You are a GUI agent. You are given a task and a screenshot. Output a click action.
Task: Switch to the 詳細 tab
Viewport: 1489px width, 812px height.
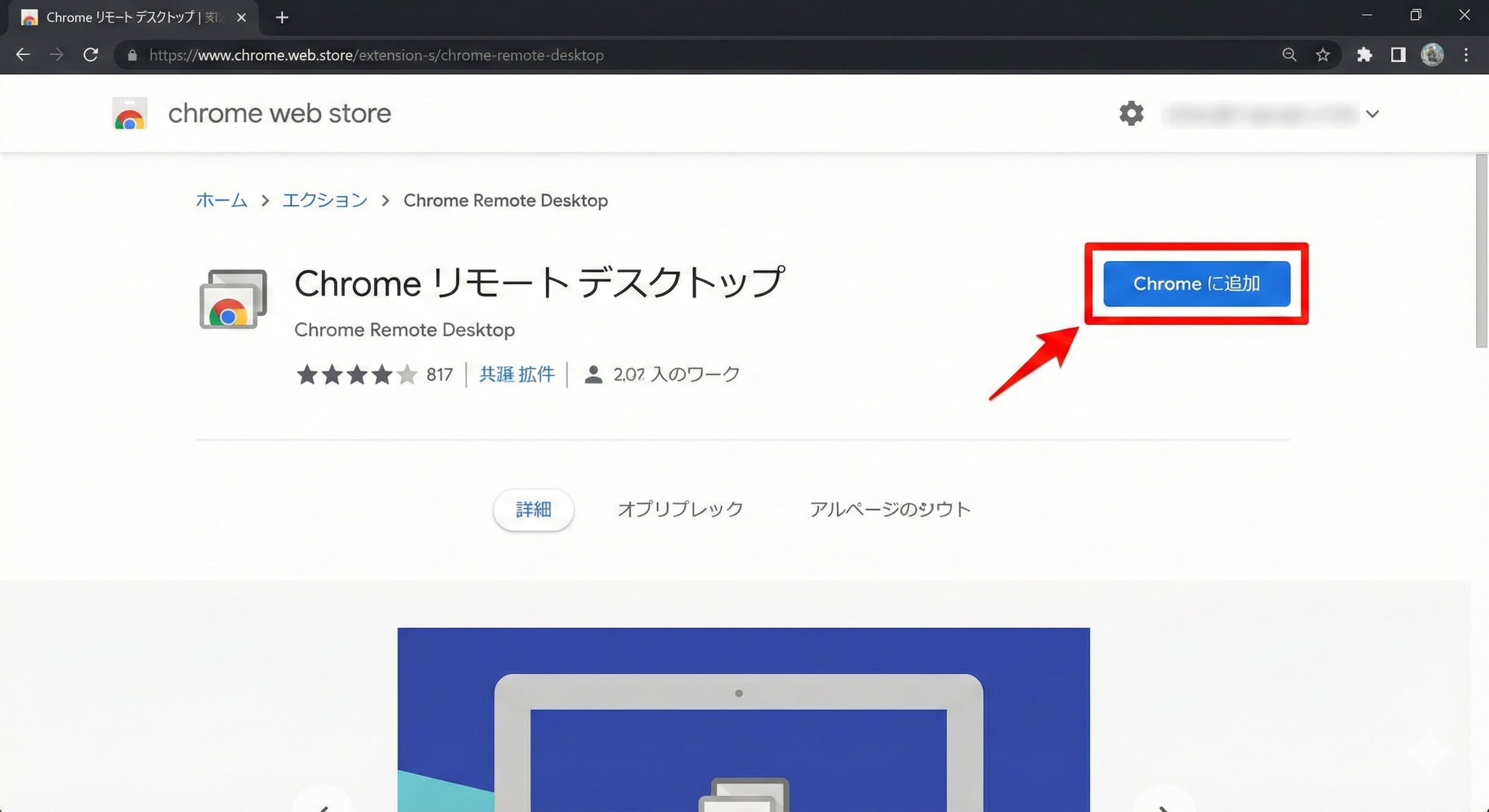pyautogui.click(x=533, y=509)
